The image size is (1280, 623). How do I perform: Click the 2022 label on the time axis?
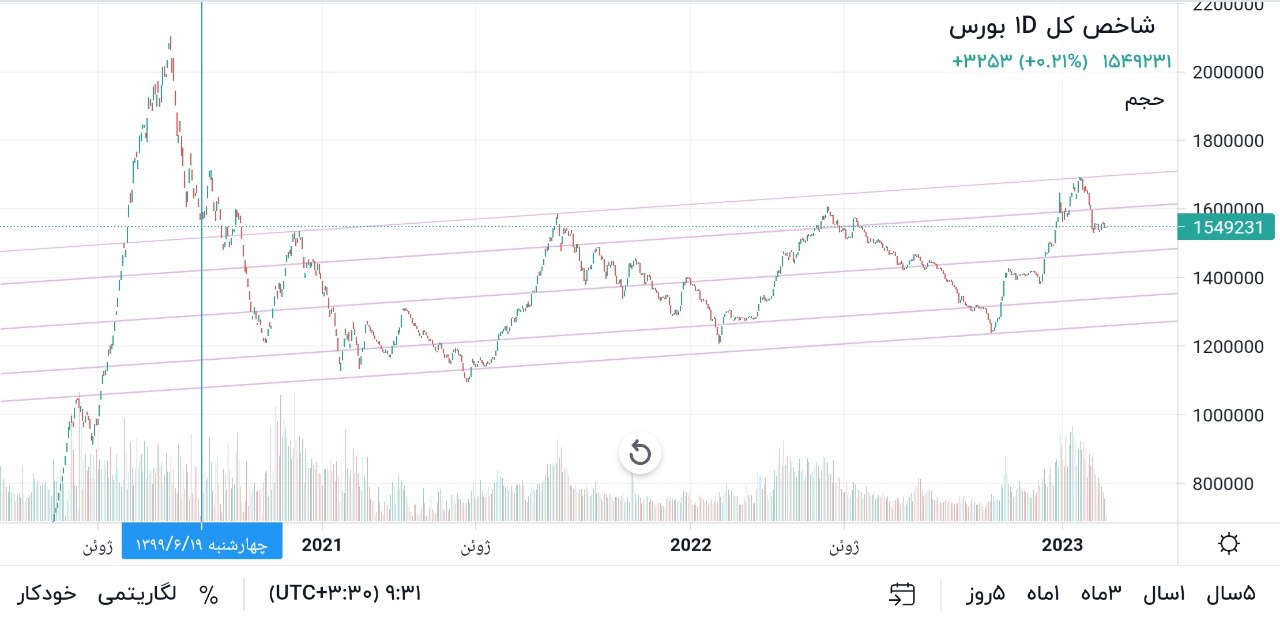[x=690, y=544]
